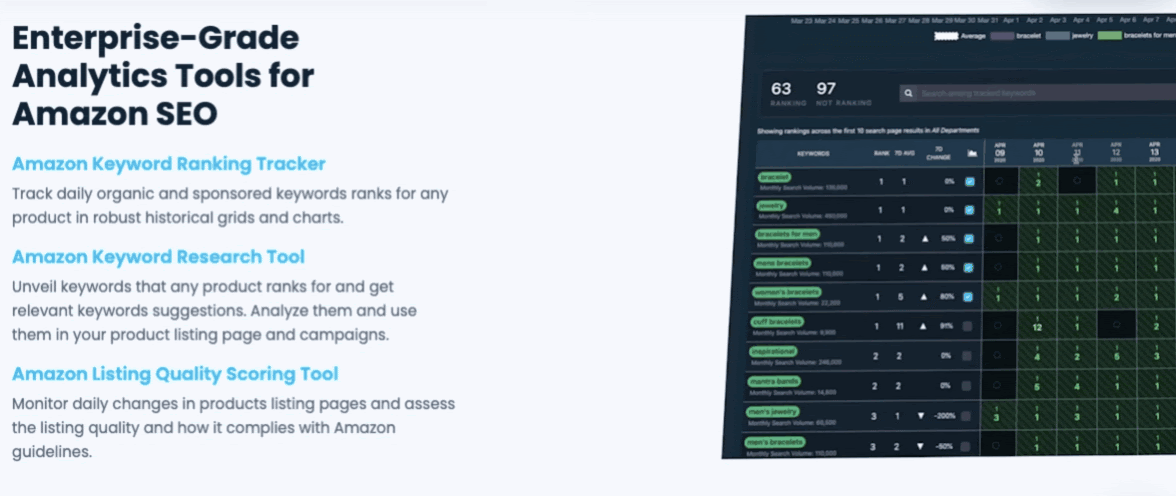Viewport: 1176px width, 496px height.
Task: Check the inspirational keyword checkbox
Action: click(x=966, y=355)
